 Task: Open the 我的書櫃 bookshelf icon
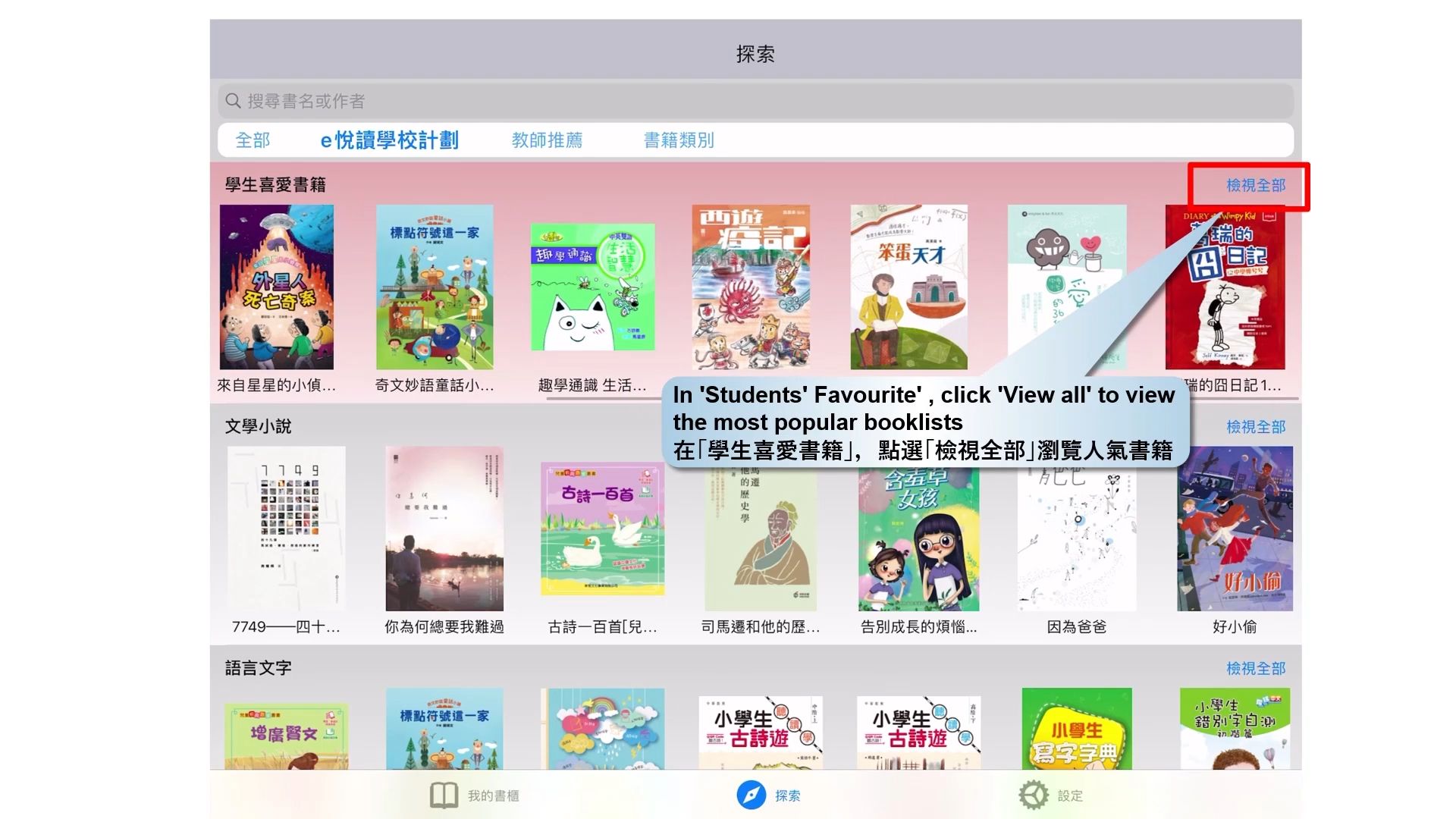(444, 795)
